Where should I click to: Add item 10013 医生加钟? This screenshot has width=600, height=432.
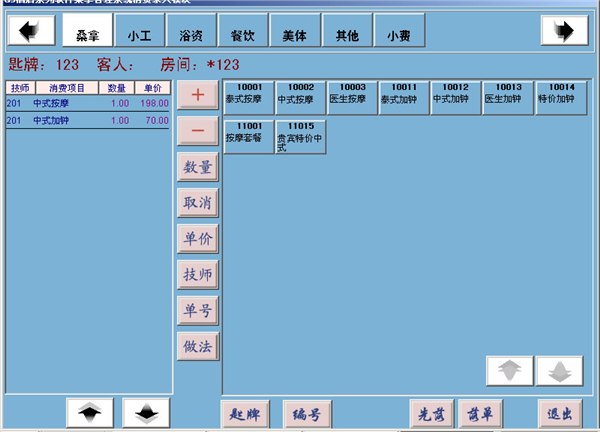click(508, 98)
